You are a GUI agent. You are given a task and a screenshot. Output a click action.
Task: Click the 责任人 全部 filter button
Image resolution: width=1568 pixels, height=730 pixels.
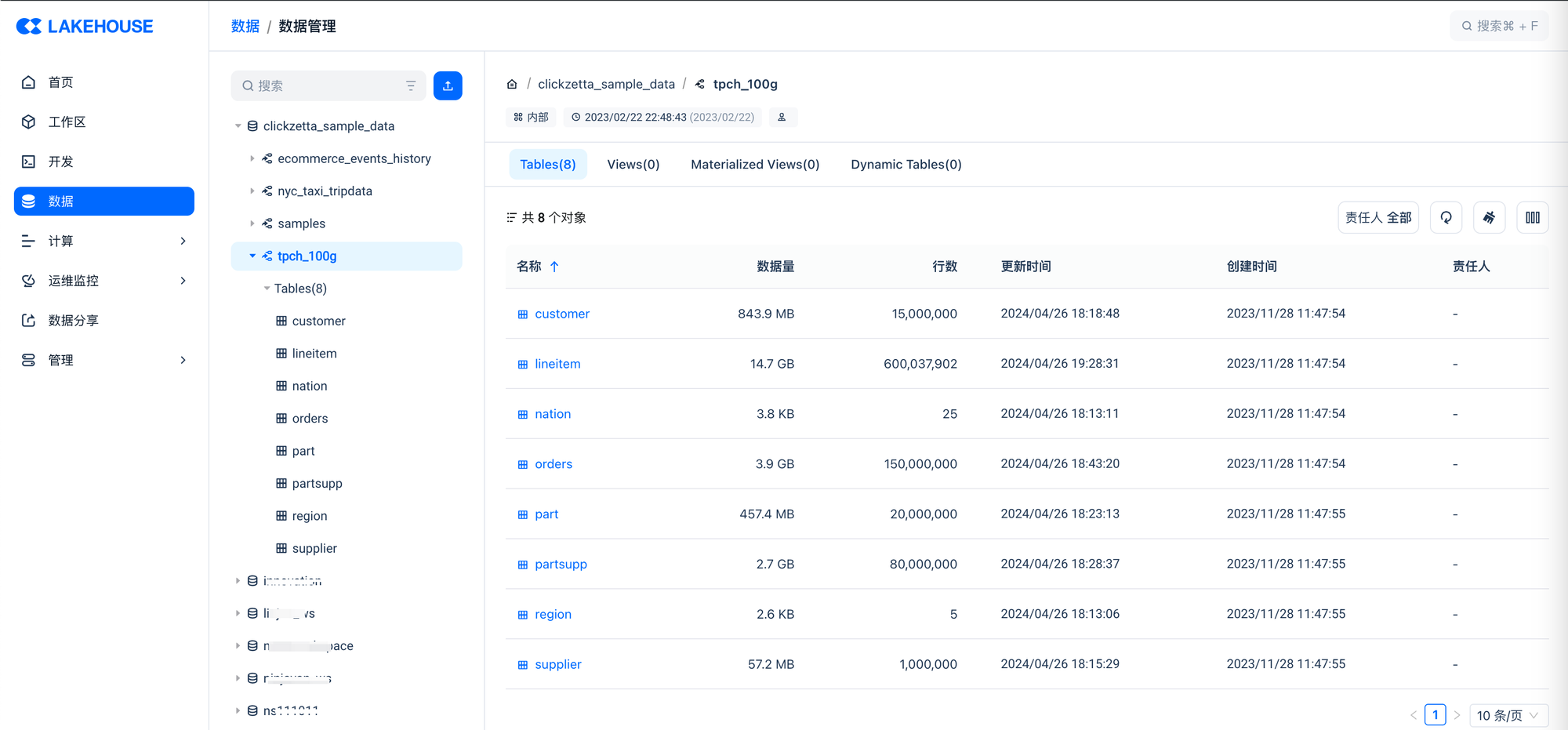pyautogui.click(x=1377, y=217)
